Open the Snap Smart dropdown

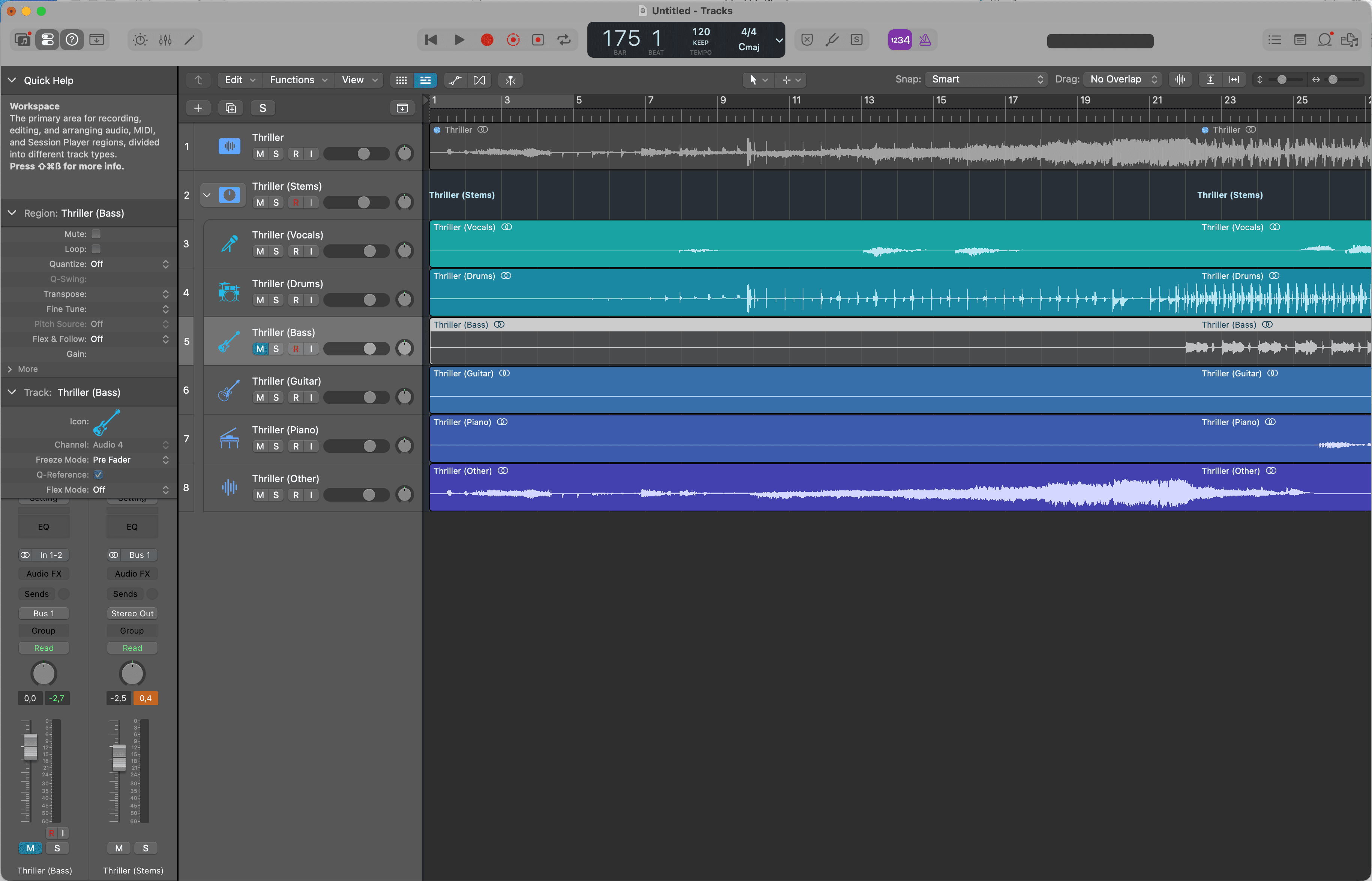click(x=986, y=79)
